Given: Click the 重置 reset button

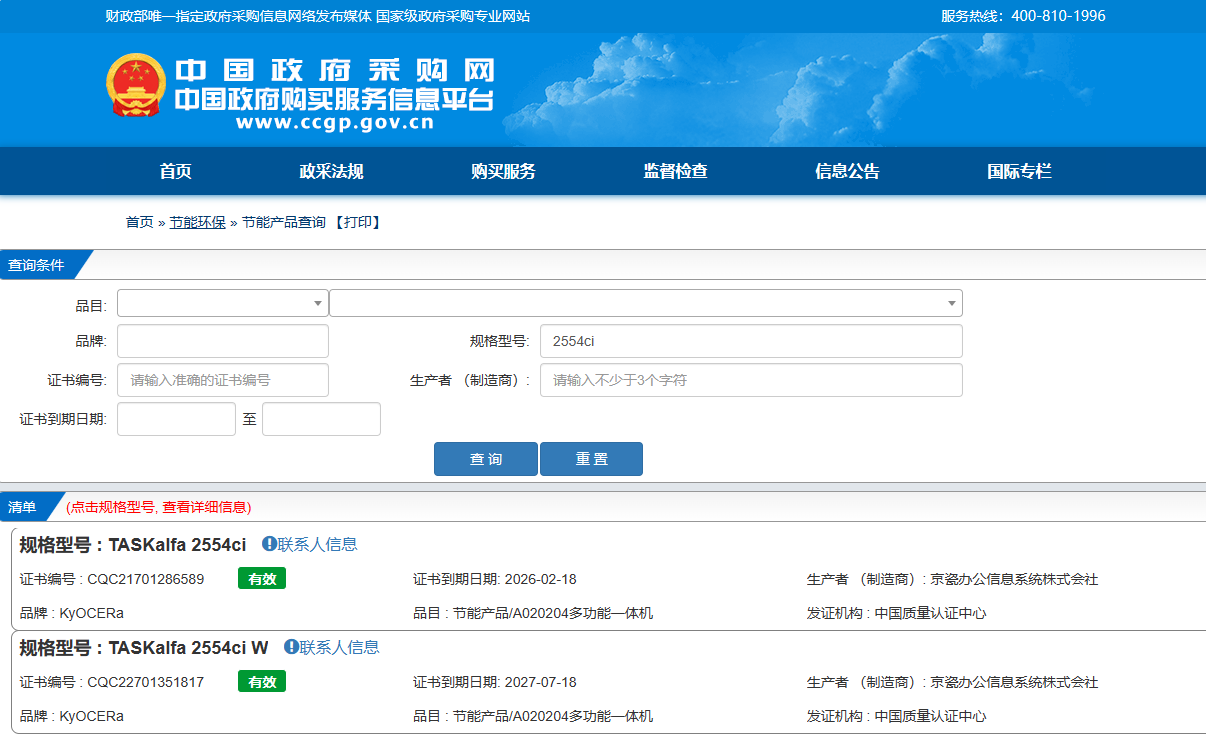Looking at the screenshot, I should [x=591, y=459].
